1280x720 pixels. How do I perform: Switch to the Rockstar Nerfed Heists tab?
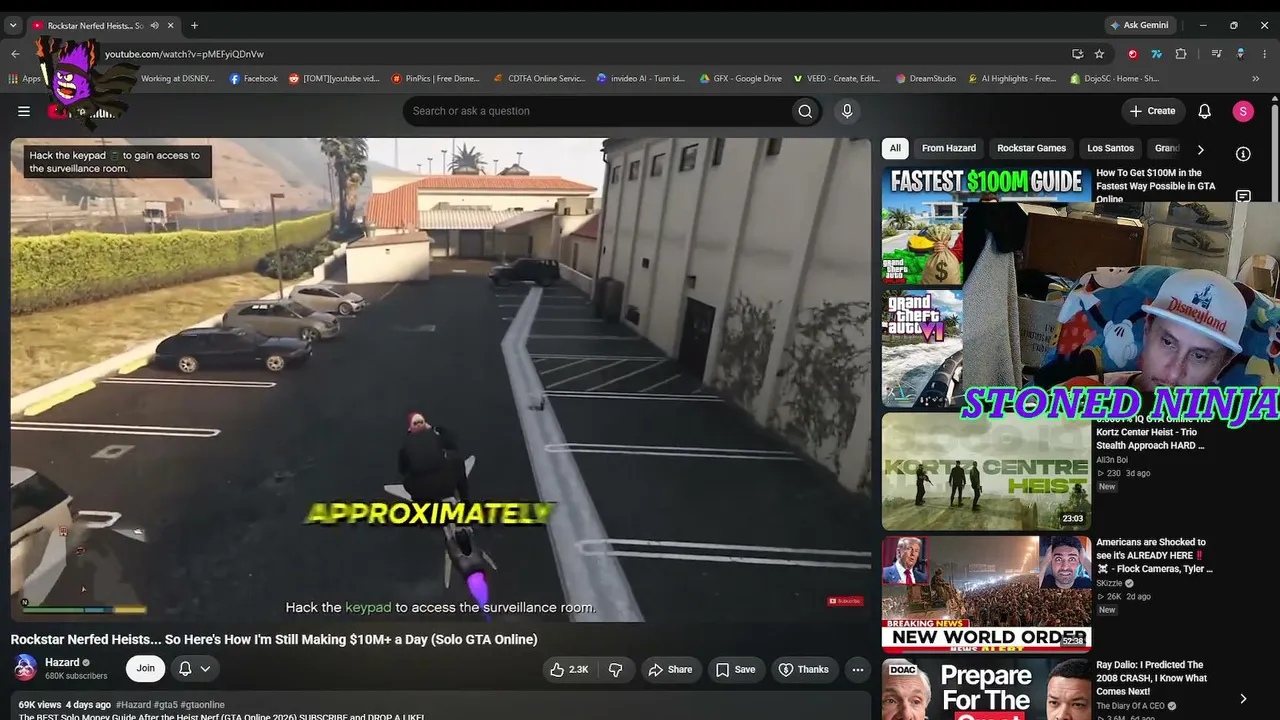coord(95,25)
